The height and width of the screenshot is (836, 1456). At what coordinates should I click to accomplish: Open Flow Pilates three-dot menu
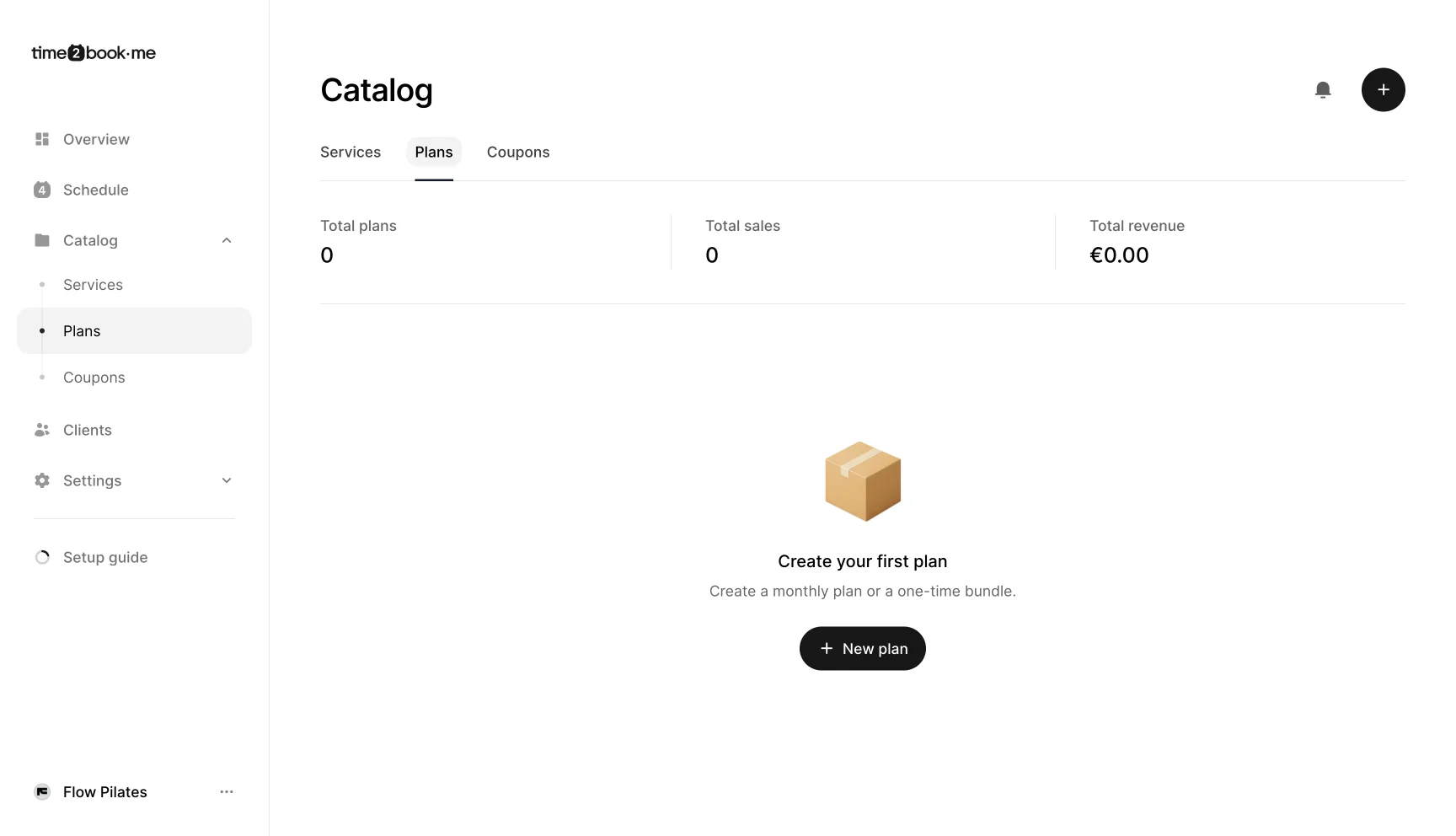(x=227, y=791)
